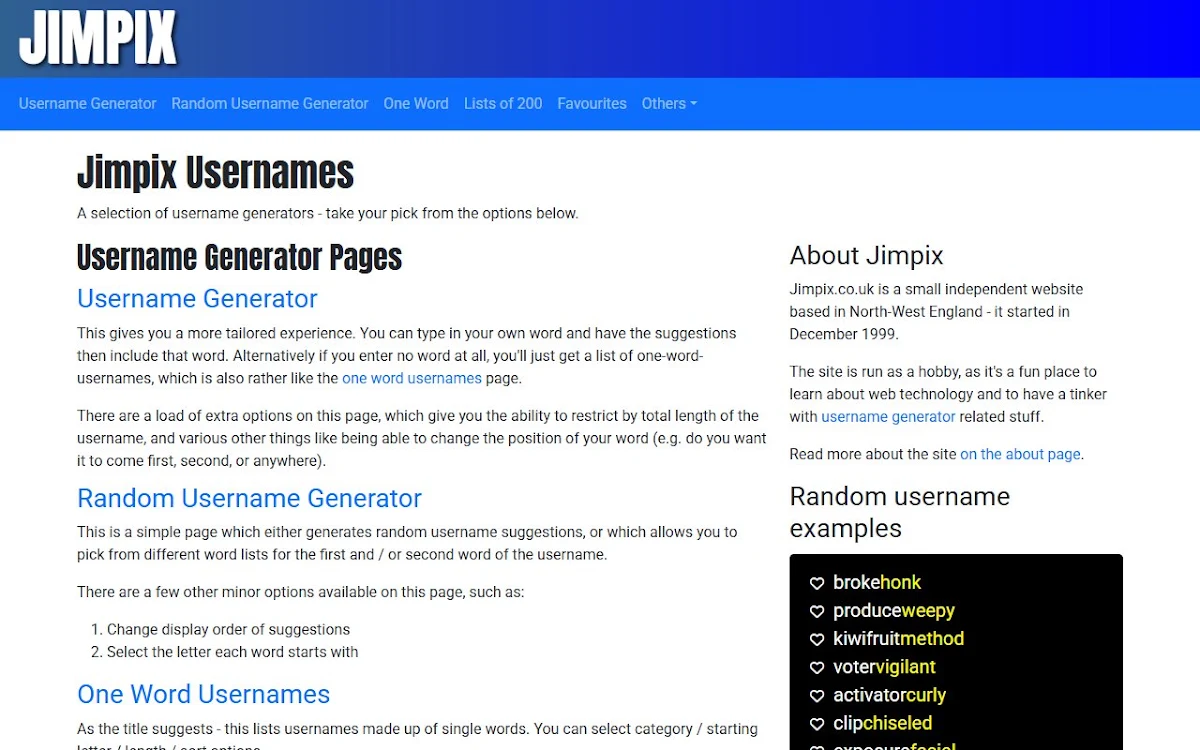Viewport: 1200px width, 750px height.
Task: Click the Username Generator Pages heading
Action: [239, 257]
